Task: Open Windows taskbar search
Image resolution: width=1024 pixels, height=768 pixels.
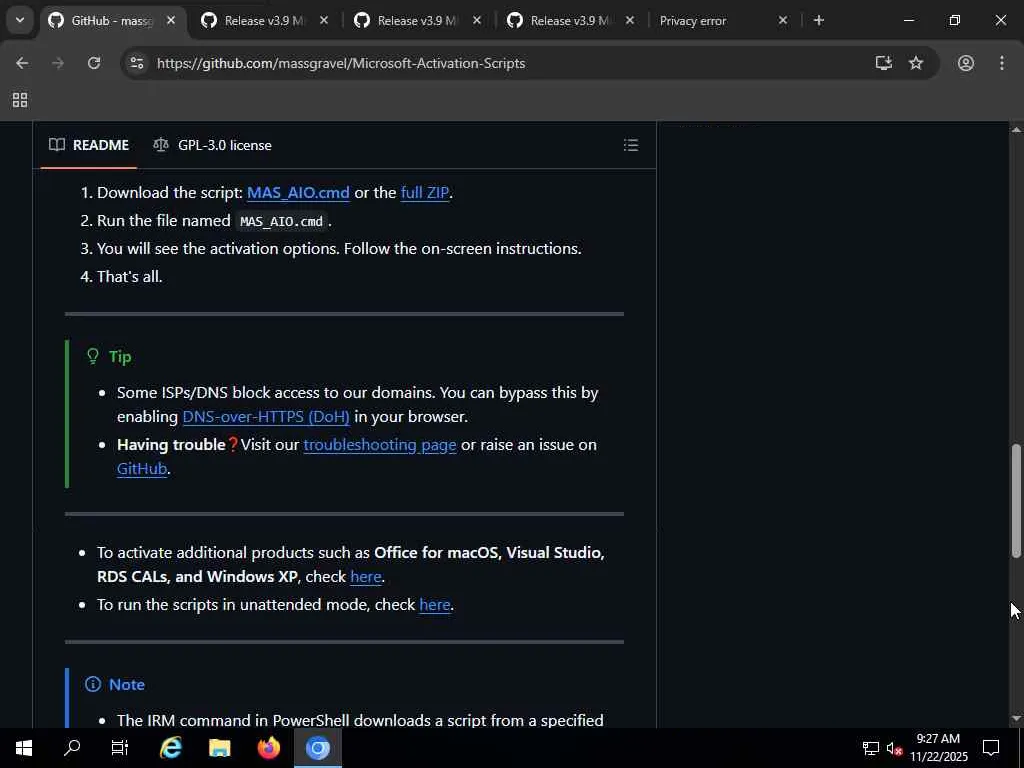Action: tap(72, 748)
